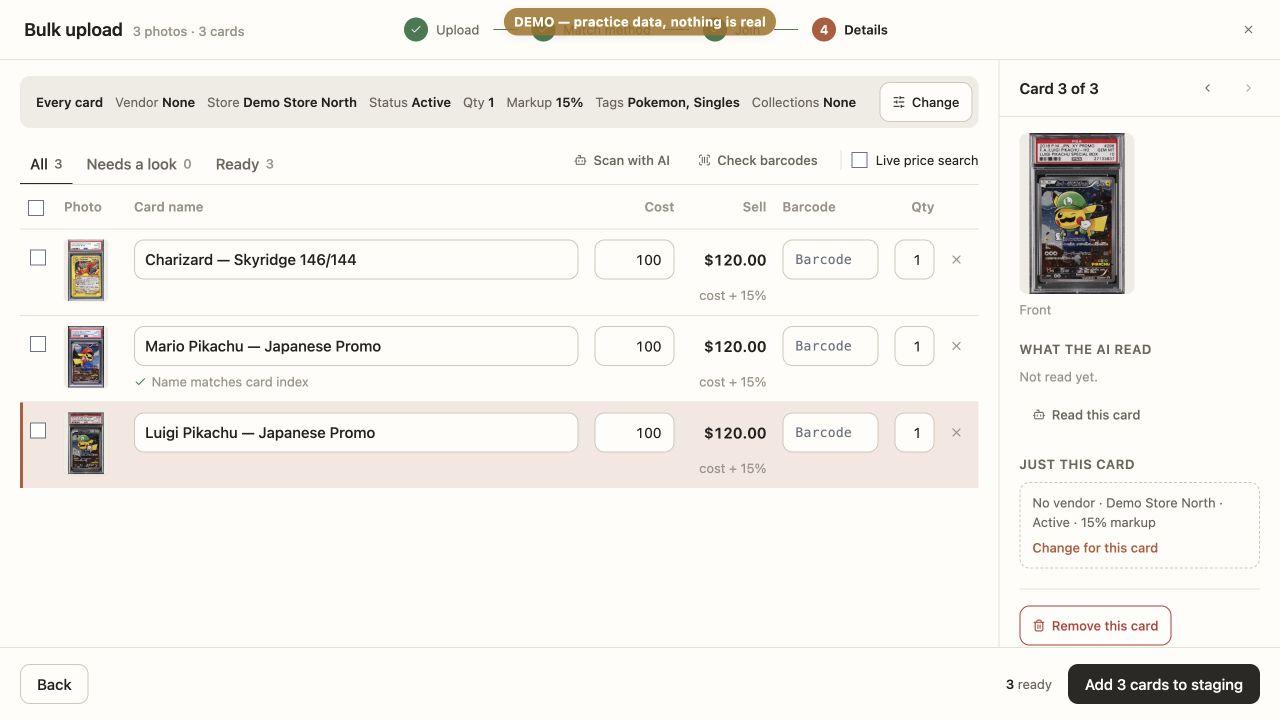The height and width of the screenshot is (720, 1280).
Task: Remove the Mario Pikachu row with its X icon
Action: click(956, 346)
